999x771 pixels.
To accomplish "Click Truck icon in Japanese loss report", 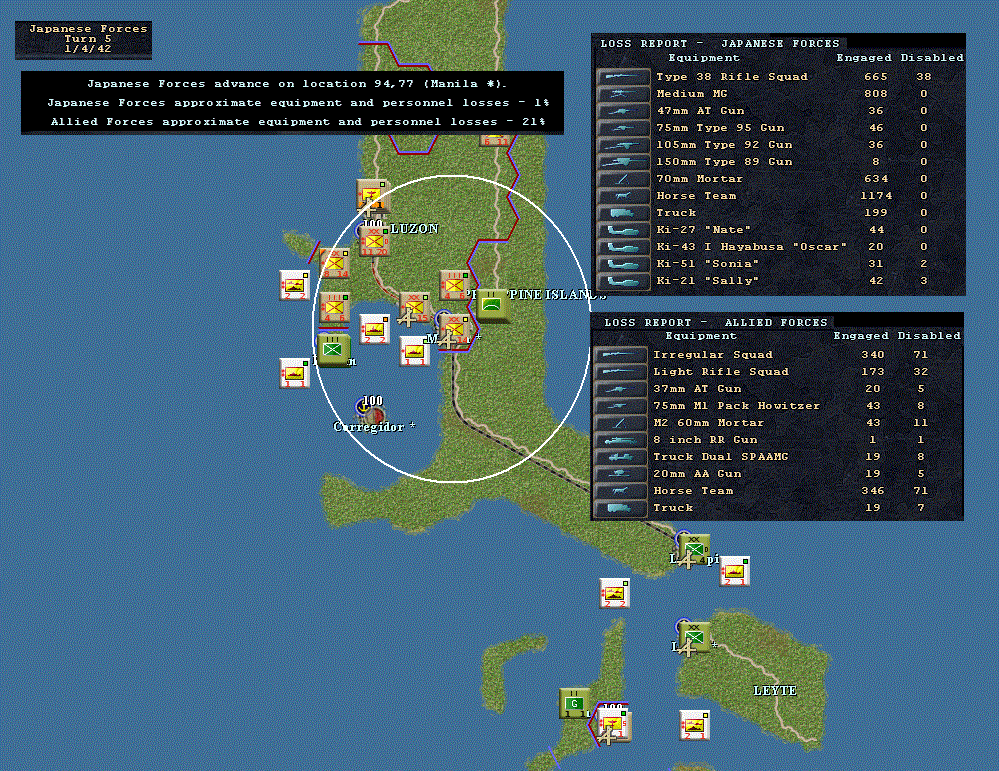I will (623, 213).
